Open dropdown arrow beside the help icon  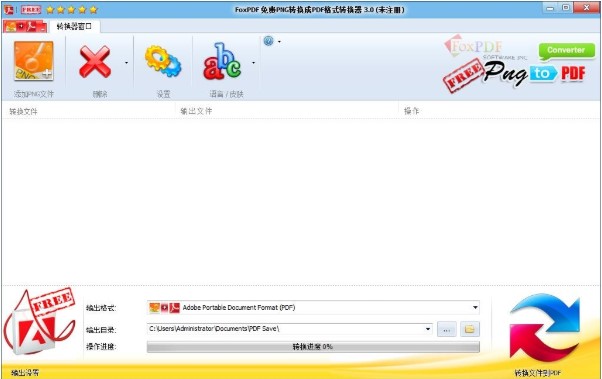pyautogui.click(x=279, y=41)
